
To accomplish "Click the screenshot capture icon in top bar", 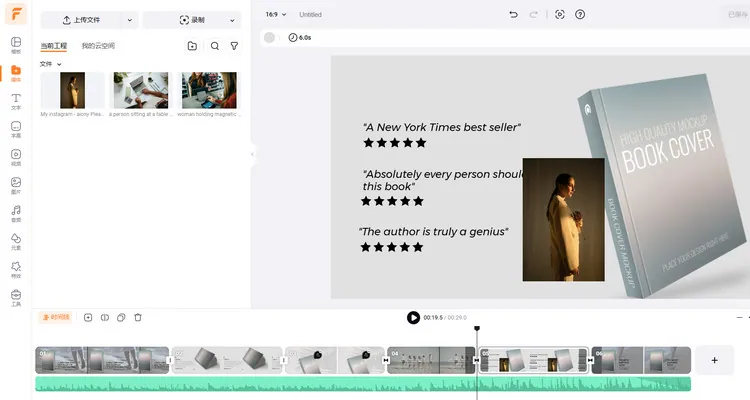I will [x=560, y=14].
